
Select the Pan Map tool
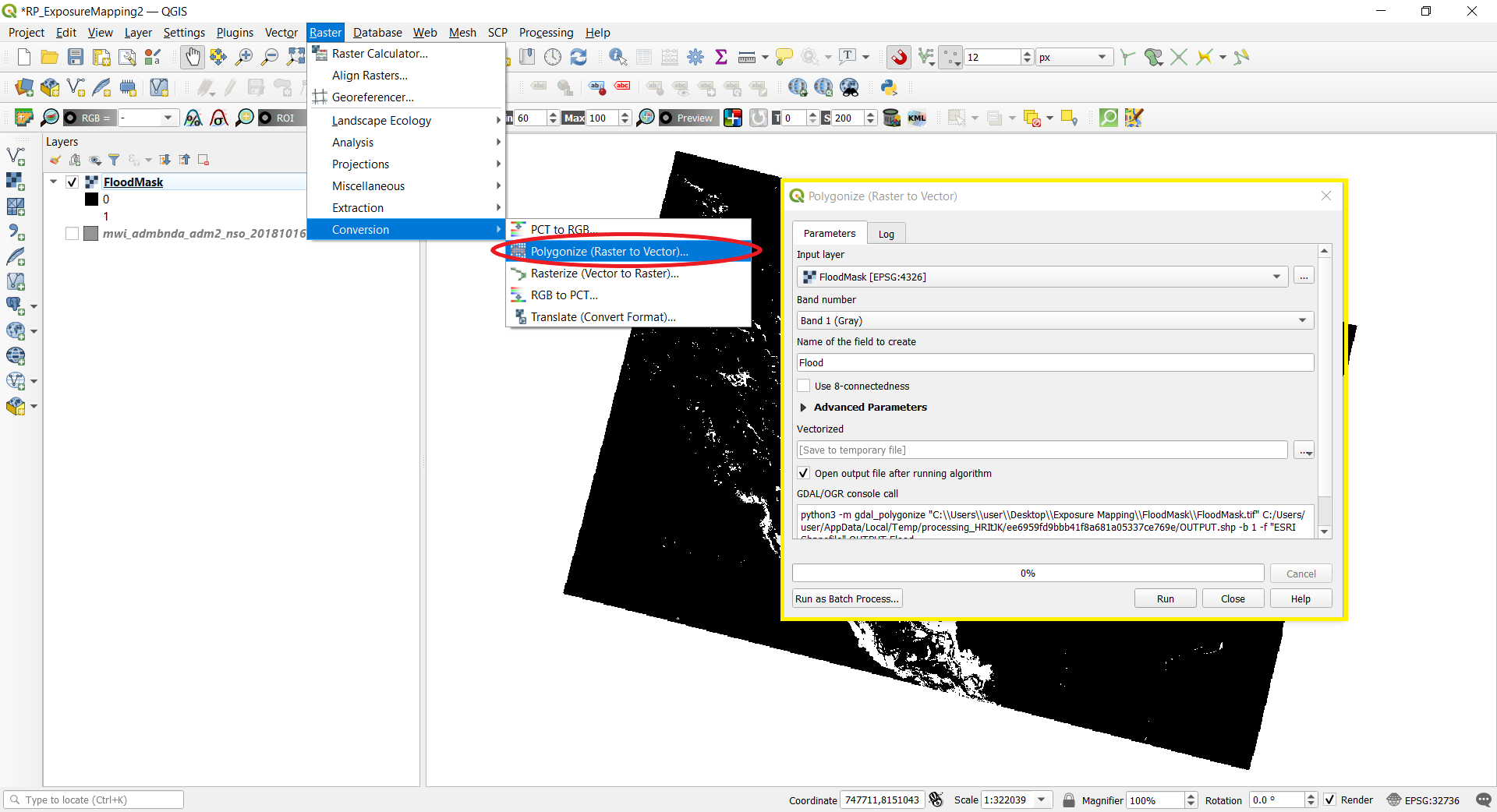[x=192, y=56]
